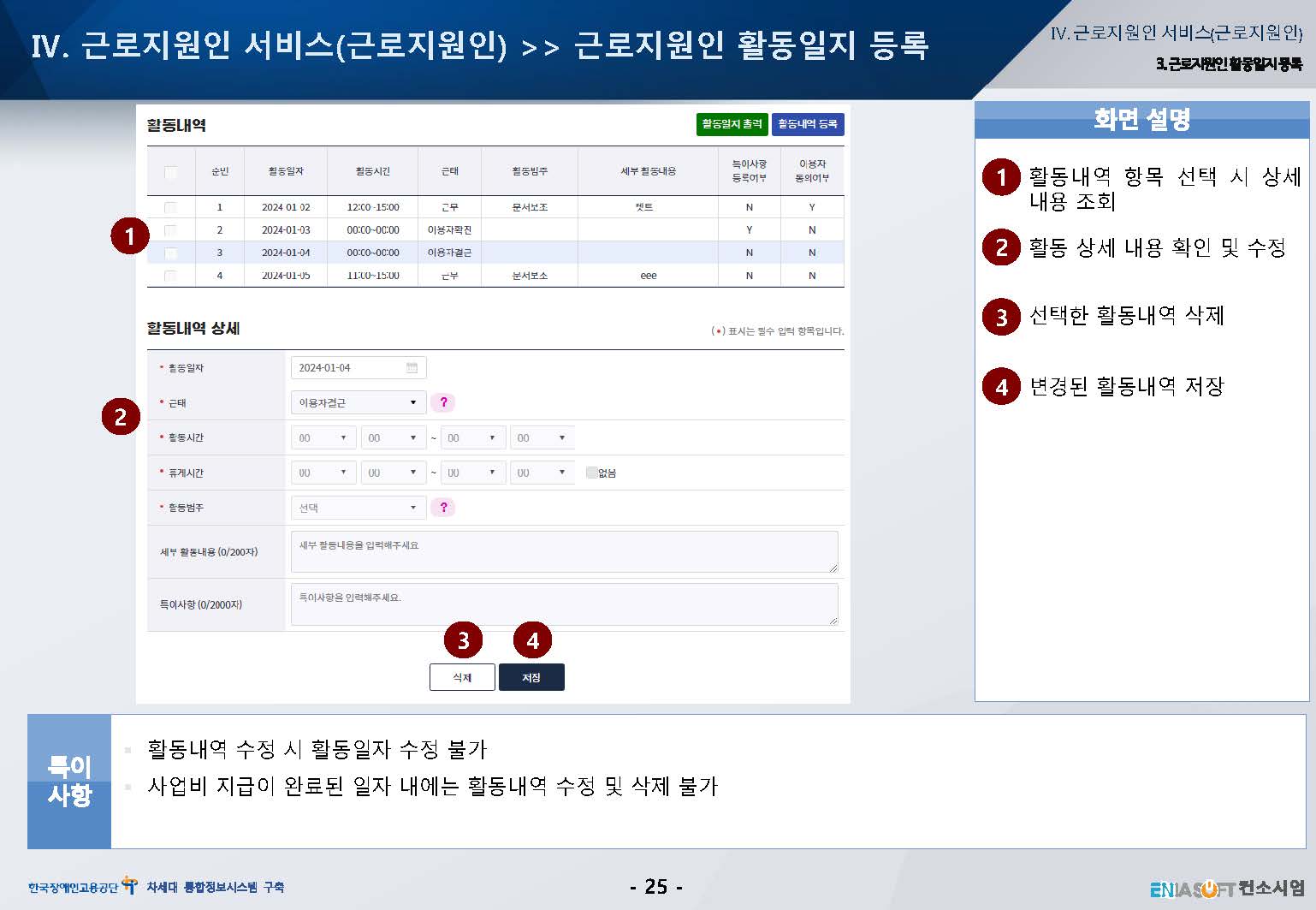Open the first hour dropdown in 활동시간
The height and width of the screenshot is (910, 1316).
coord(323,438)
